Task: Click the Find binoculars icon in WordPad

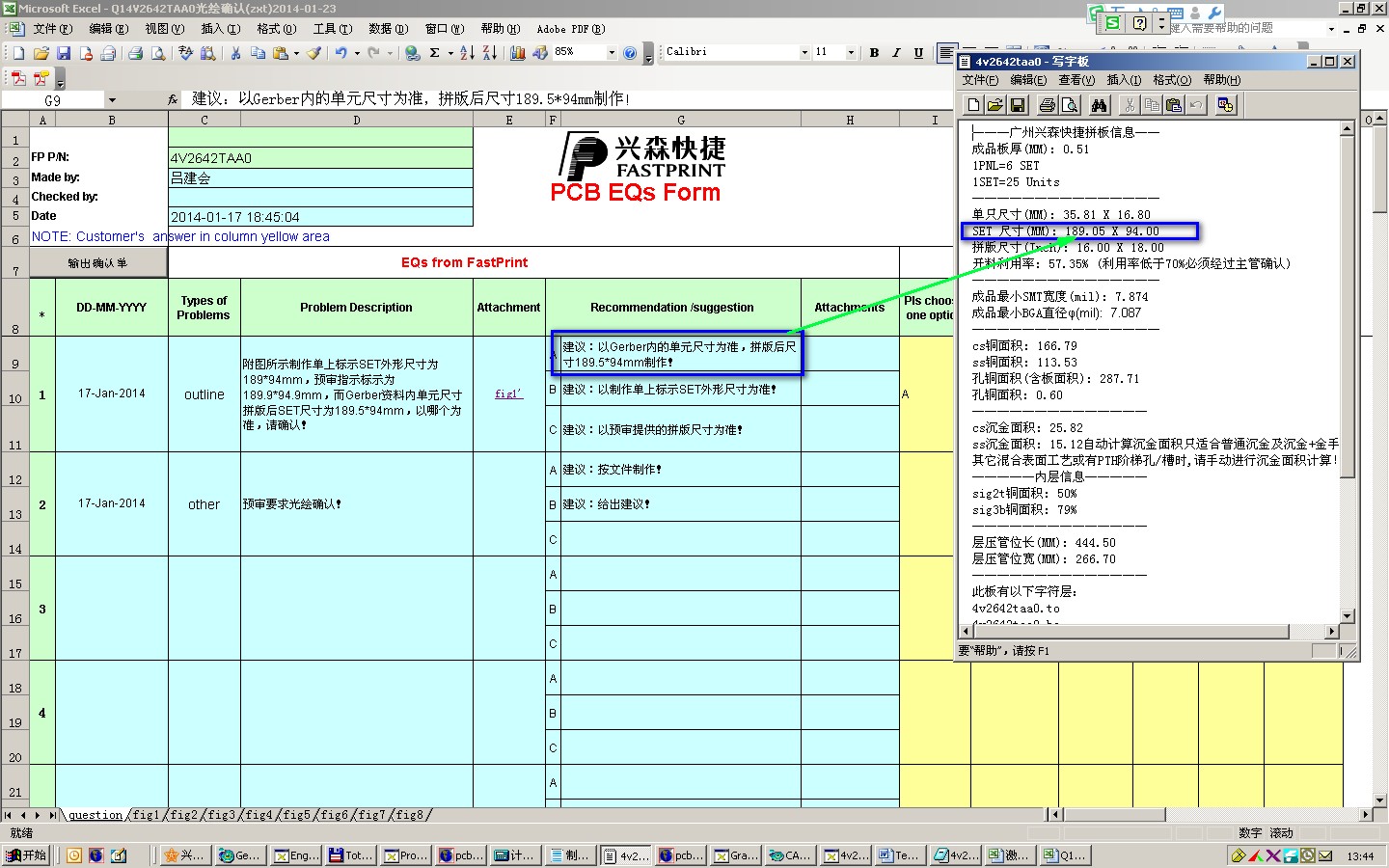Action: (x=1099, y=105)
